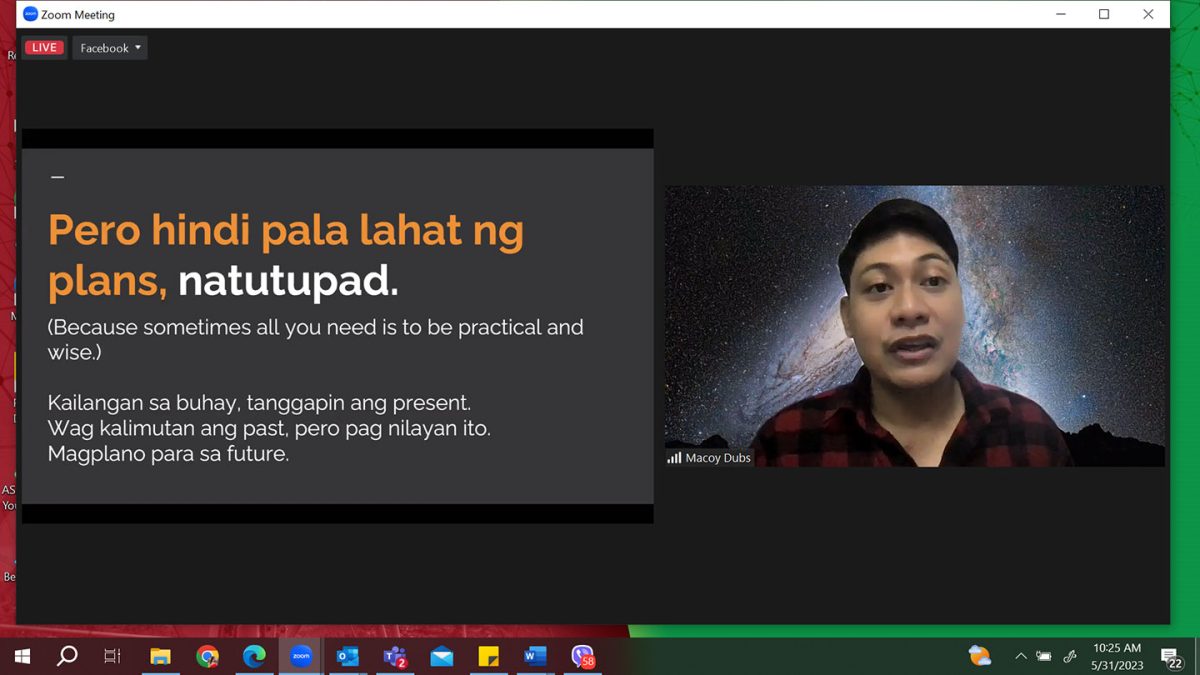Open Sticky Notes from the taskbar
The image size is (1200, 675).
tap(488, 656)
